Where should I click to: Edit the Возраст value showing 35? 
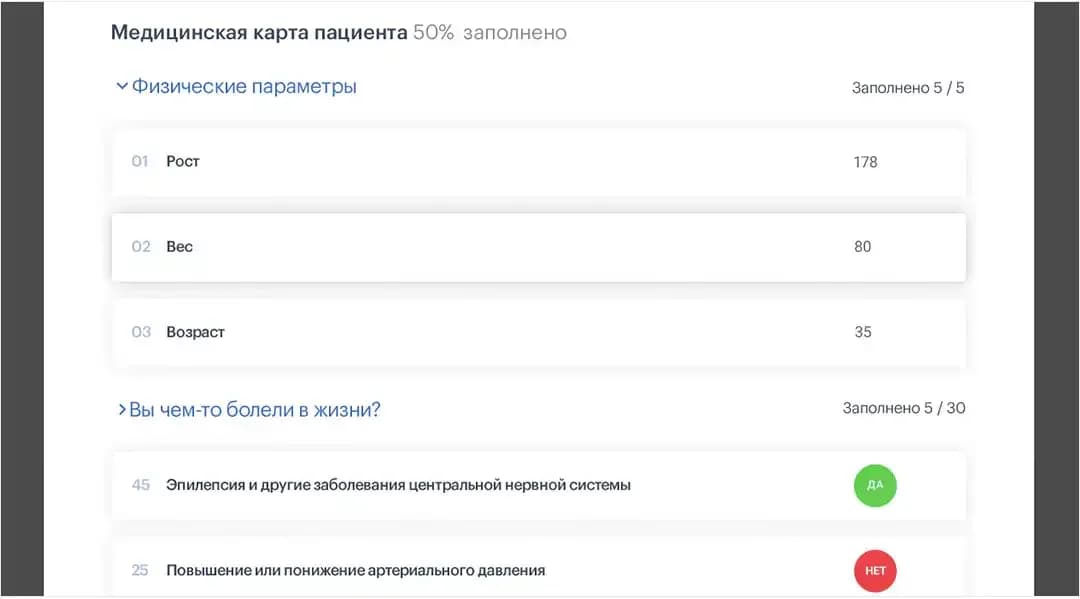[862, 331]
